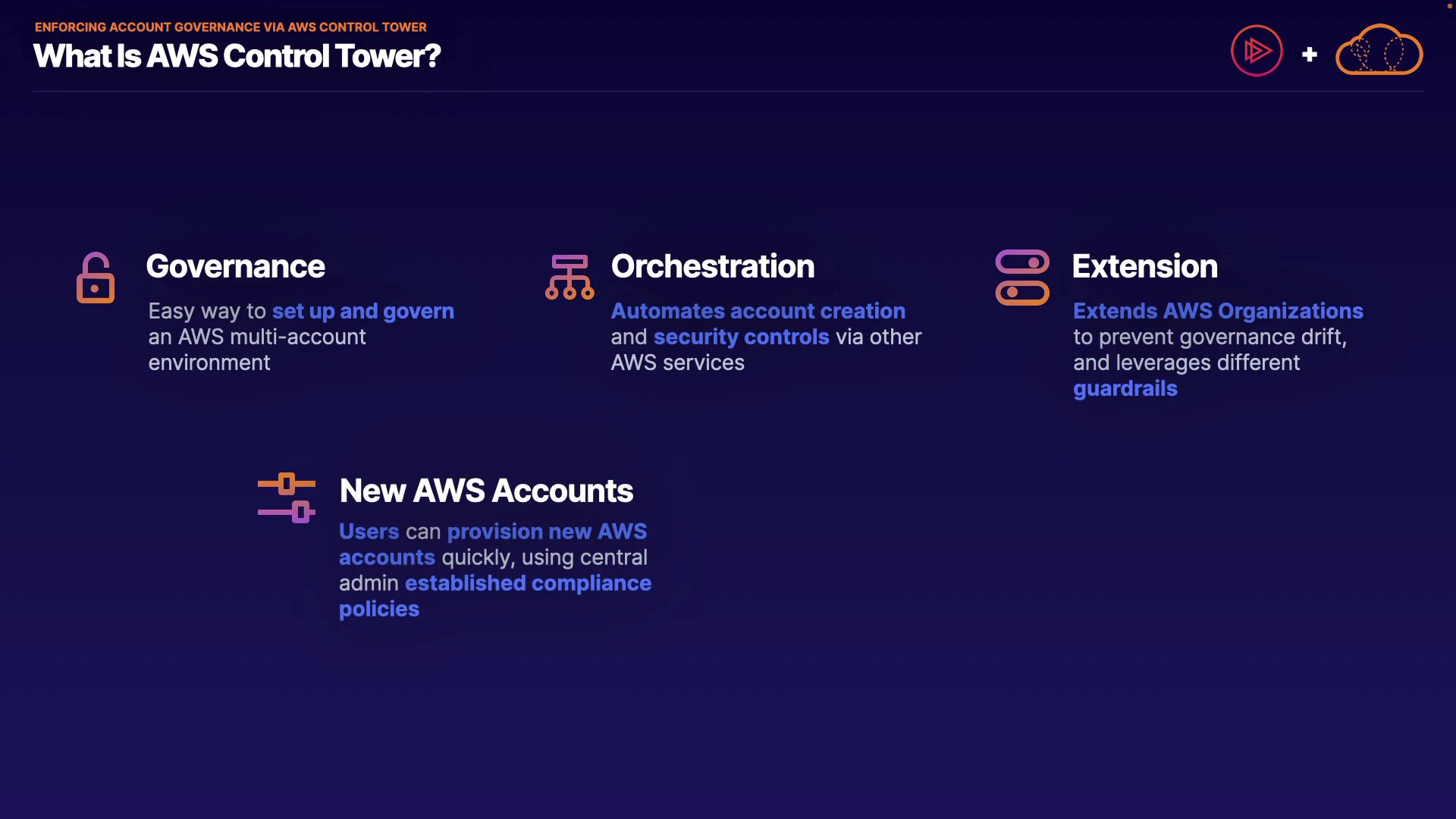Click the orange cloud brain logo
Image resolution: width=1456 pixels, height=819 pixels.
[x=1379, y=51]
